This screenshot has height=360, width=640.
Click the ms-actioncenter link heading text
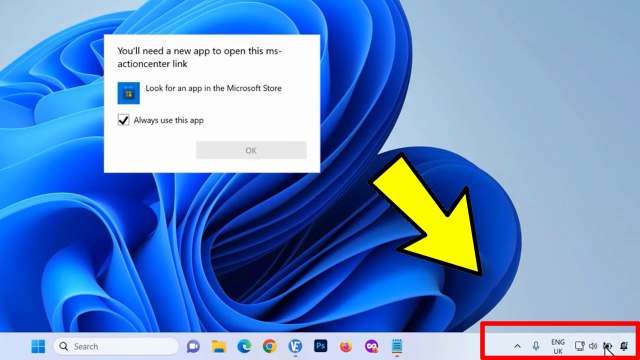click(x=200, y=57)
